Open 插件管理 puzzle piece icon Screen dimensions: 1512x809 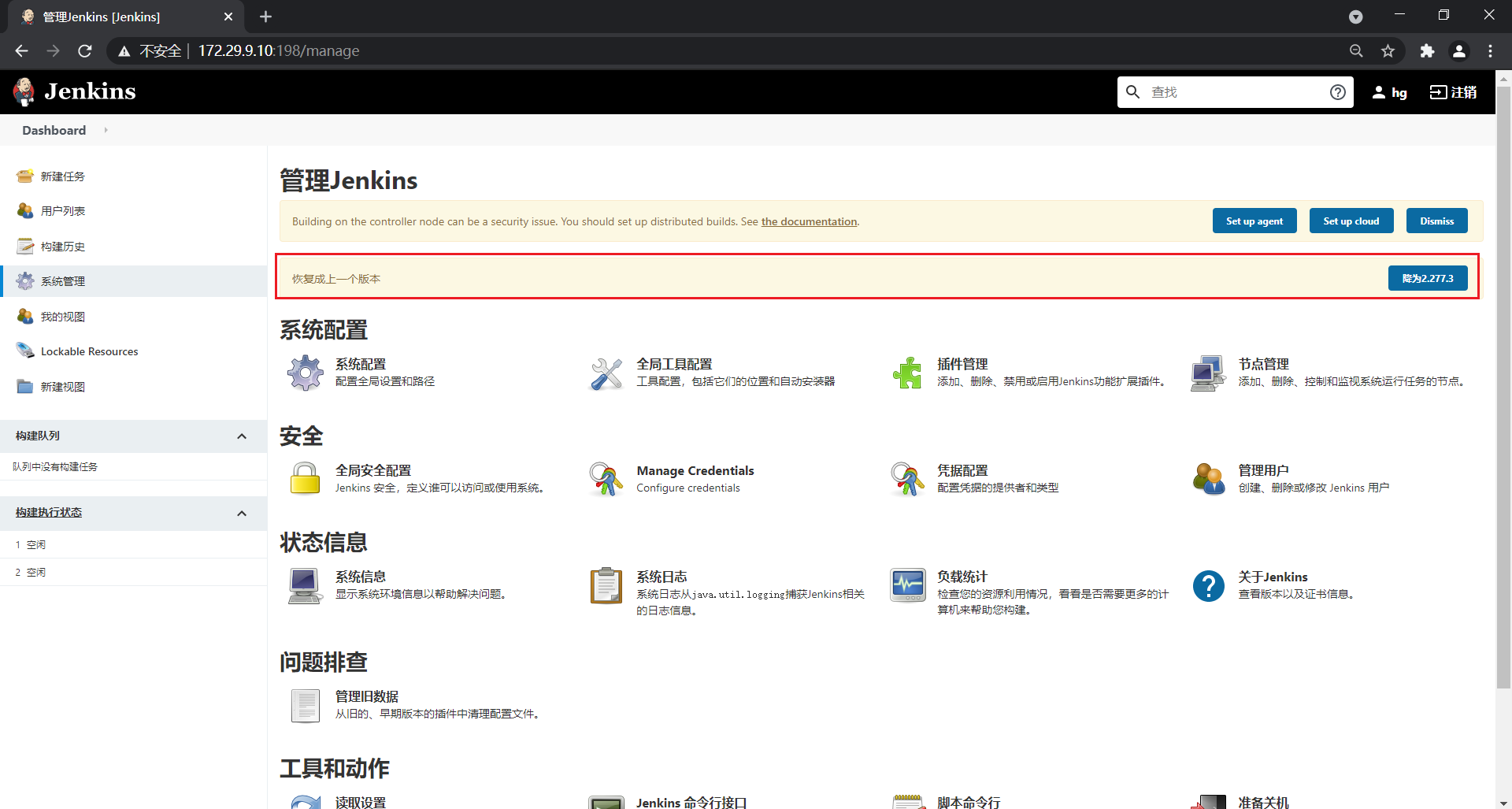pos(907,373)
